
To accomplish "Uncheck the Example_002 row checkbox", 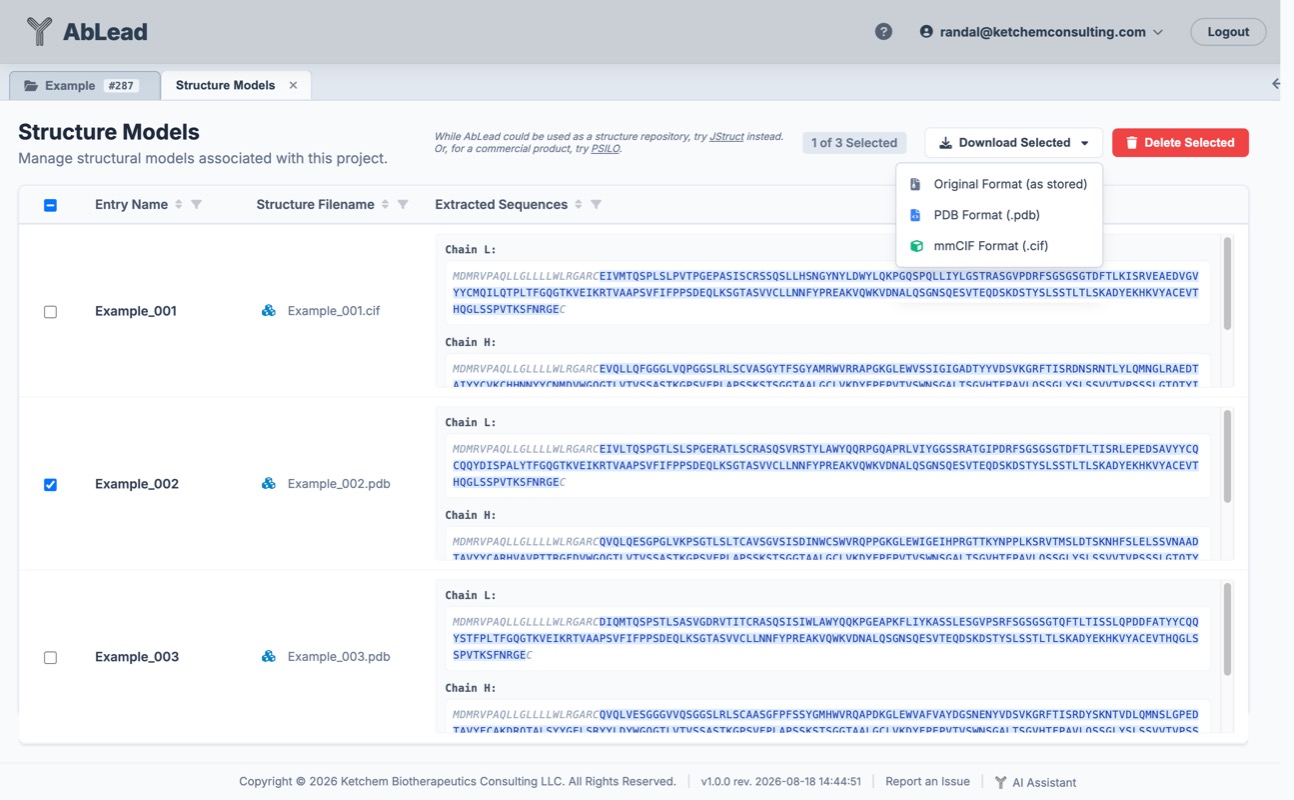I will pyautogui.click(x=50, y=485).
